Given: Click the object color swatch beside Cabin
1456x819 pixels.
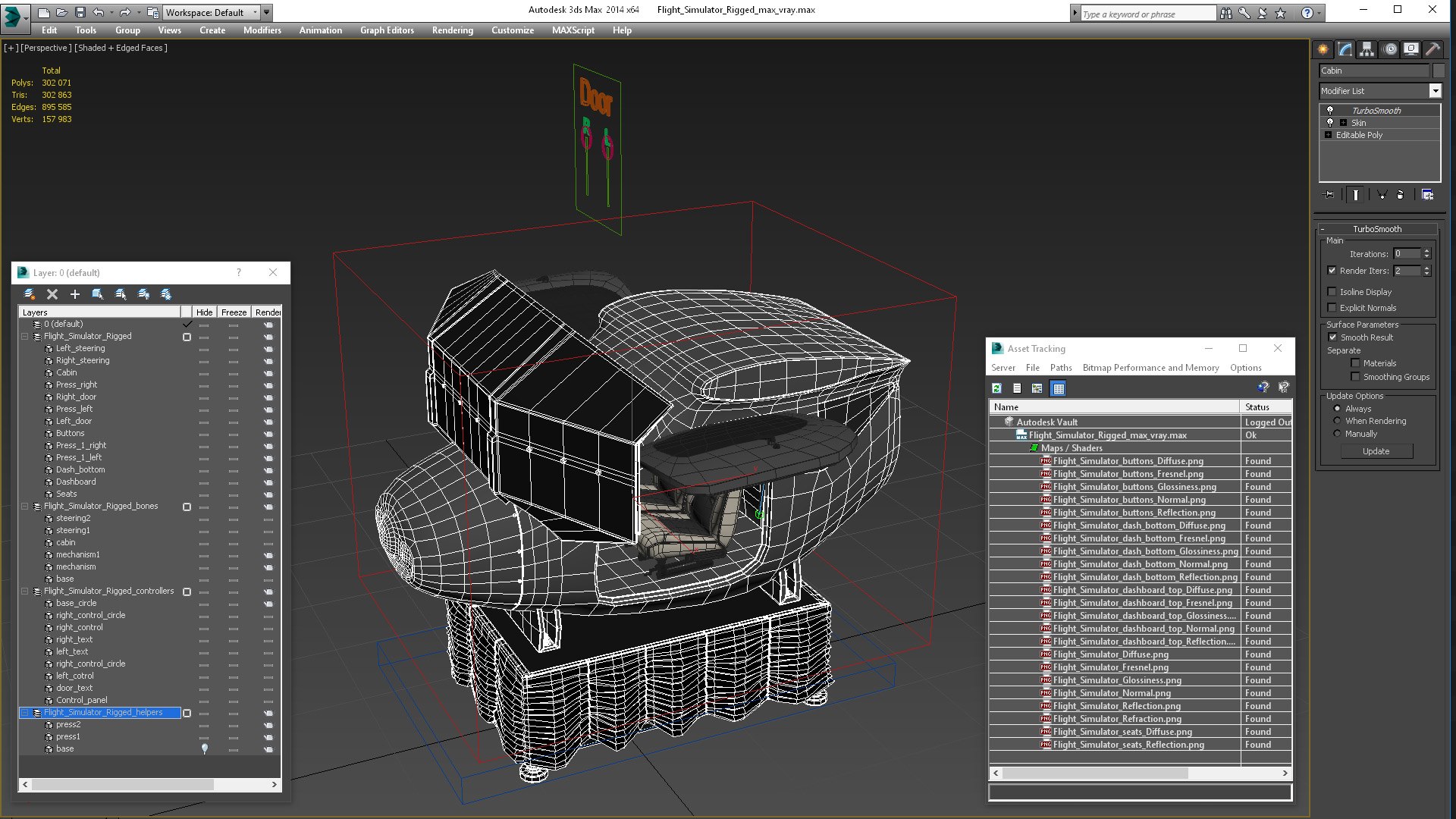Looking at the screenshot, I should 1439,71.
